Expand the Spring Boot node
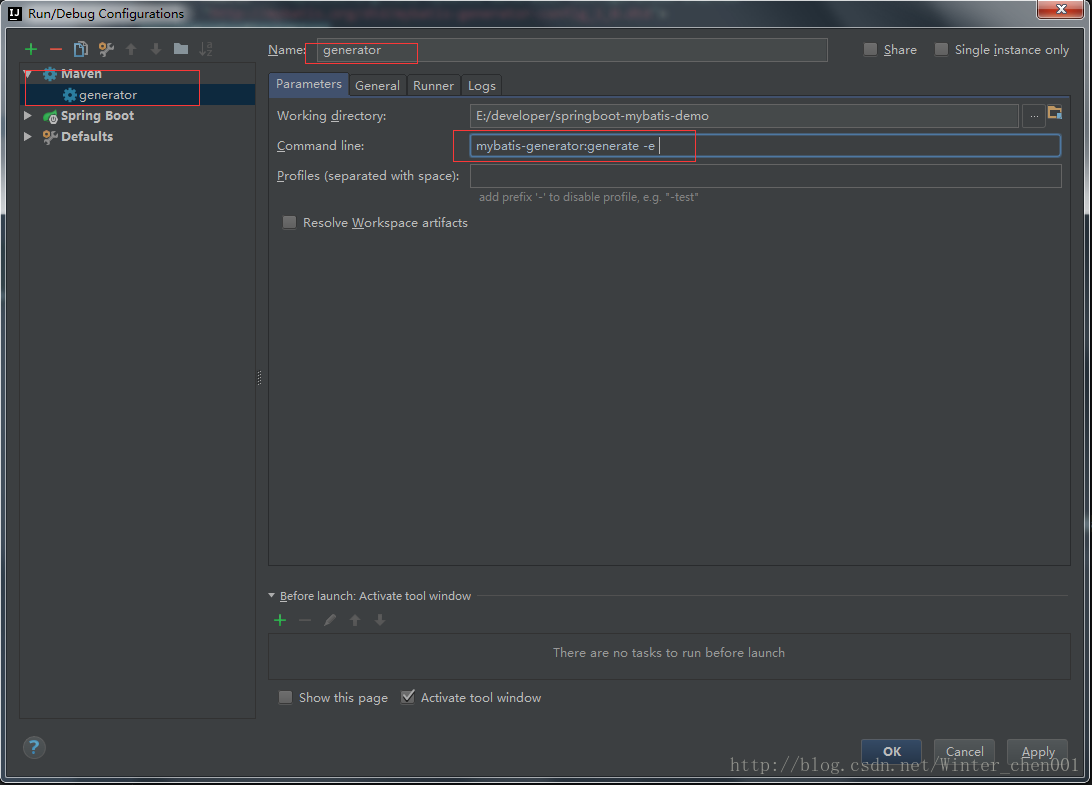 tap(28, 116)
